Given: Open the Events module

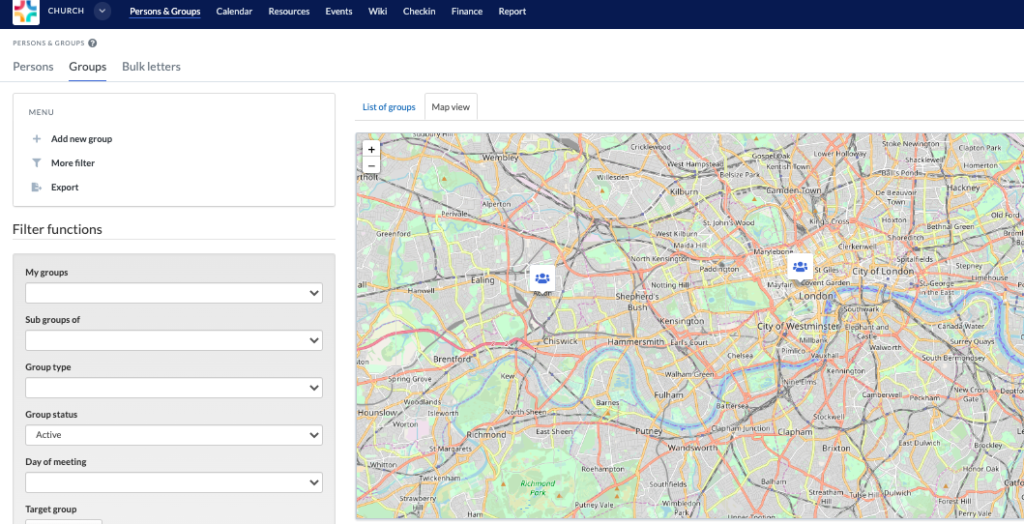Looking at the screenshot, I should pyautogui.click(x=339, y=11).
